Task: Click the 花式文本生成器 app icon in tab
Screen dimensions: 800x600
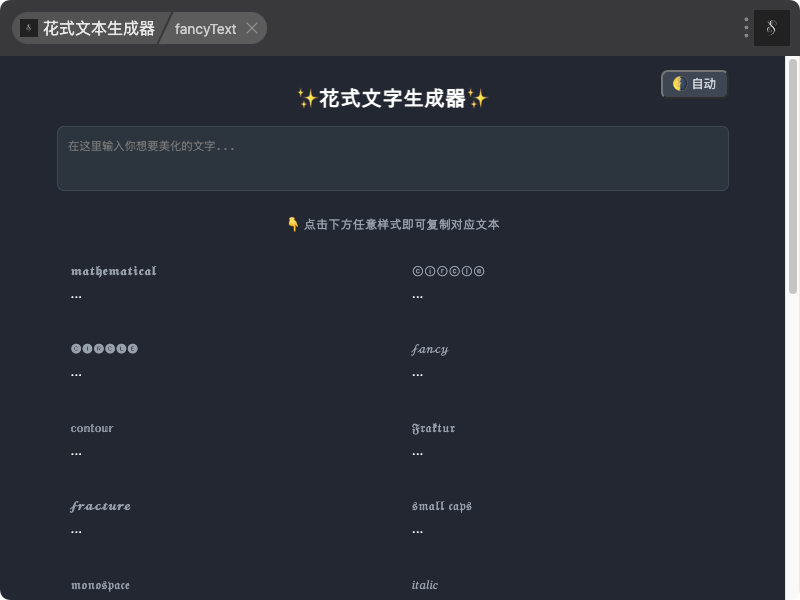Action: point(29,28)
